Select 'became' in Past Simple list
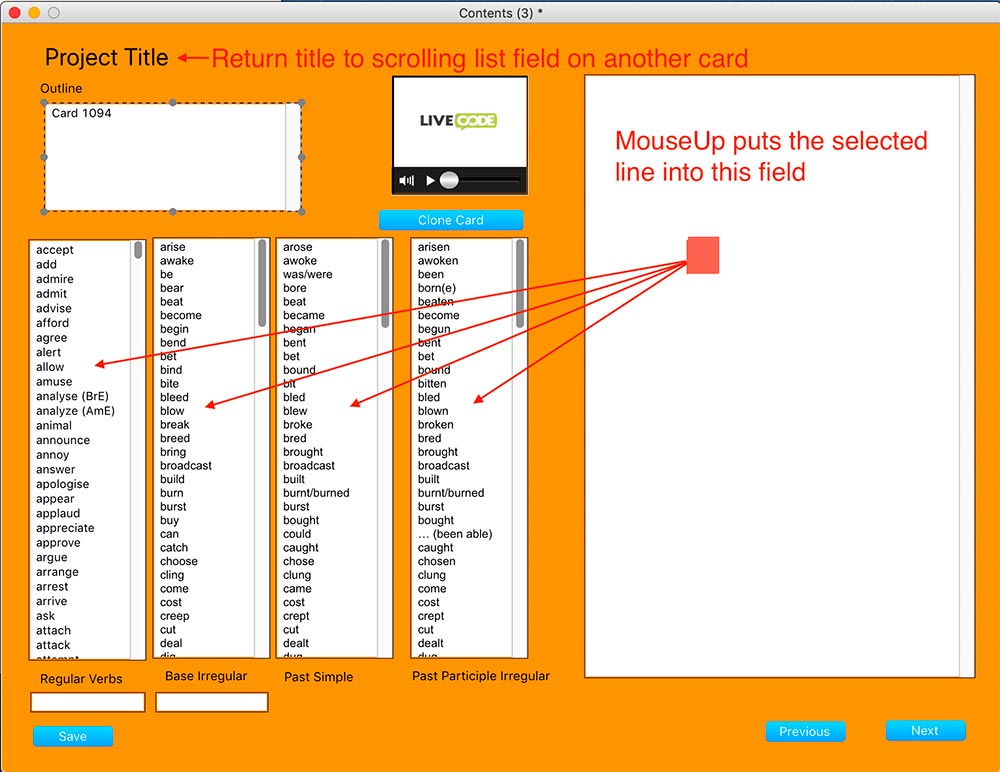 [x=304, y=315]
